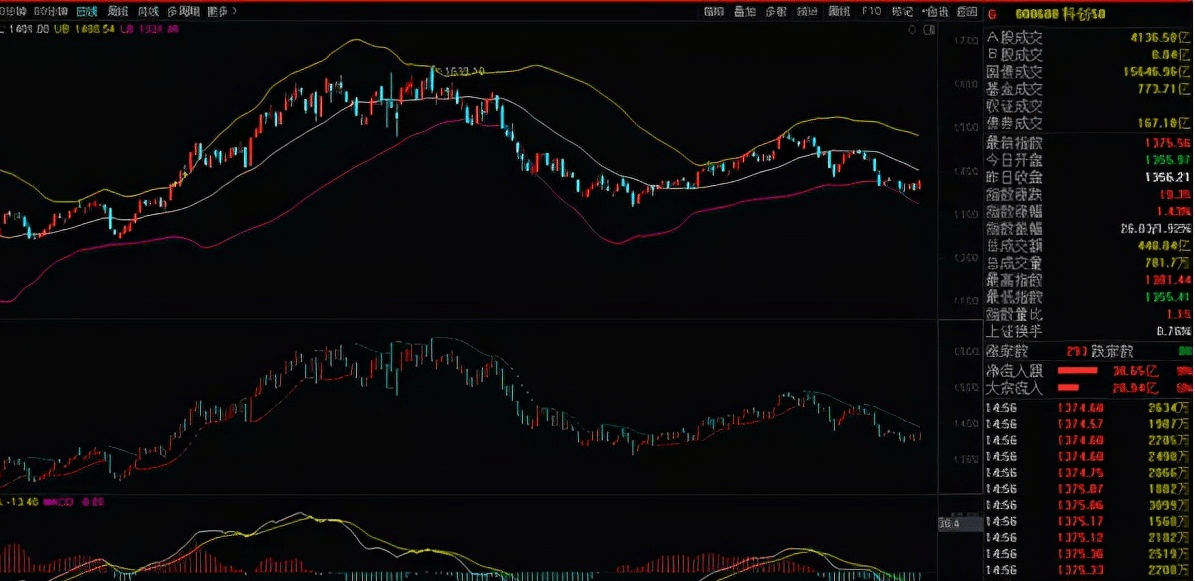Open the 画线 drawing tool

838,12
